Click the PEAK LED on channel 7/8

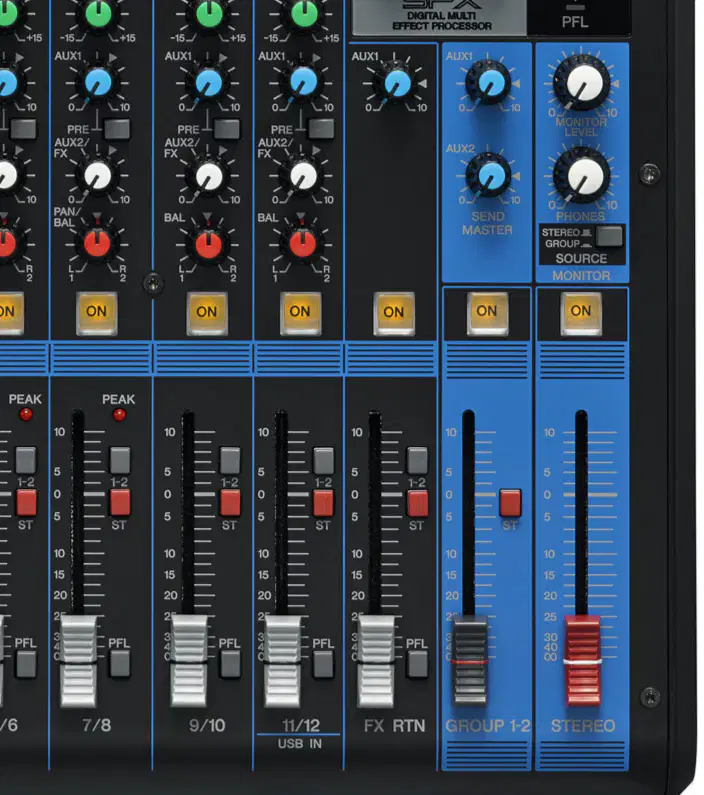119,415
